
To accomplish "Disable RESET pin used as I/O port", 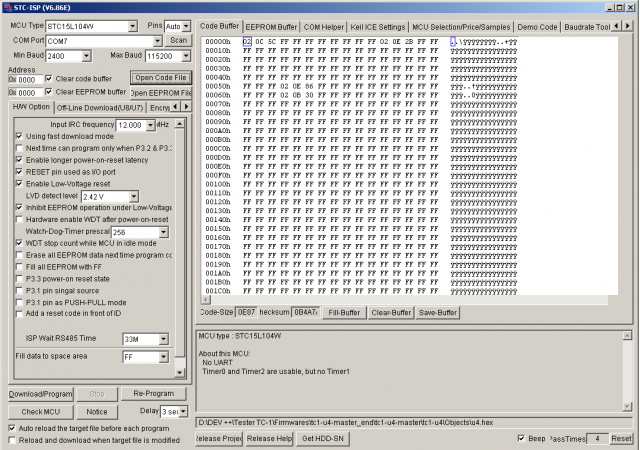I will pos(19,172).
